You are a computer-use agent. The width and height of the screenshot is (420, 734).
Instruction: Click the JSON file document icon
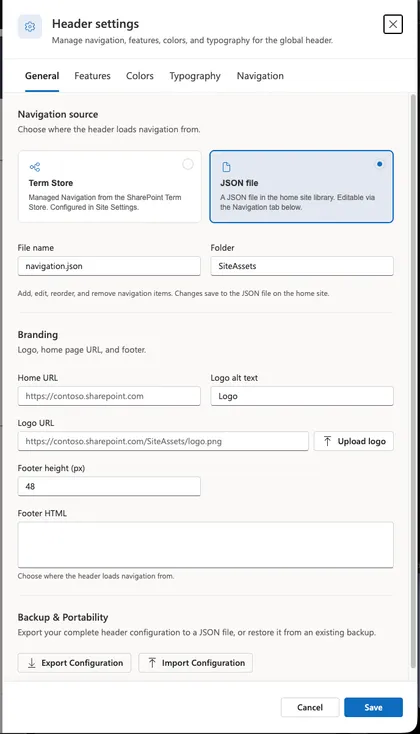click(x=226, y=167)
